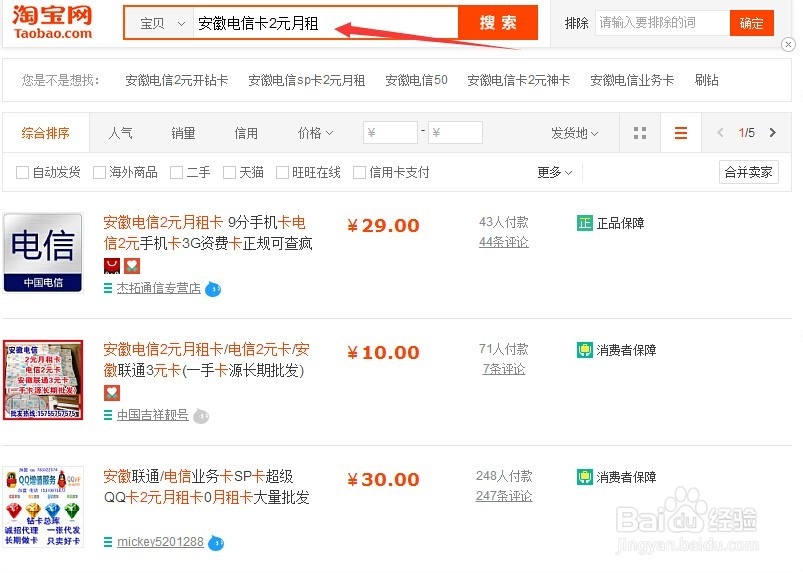Open seller link 中国吉祥靓号
Screen dimensions: 803x573
click(153, 415)
